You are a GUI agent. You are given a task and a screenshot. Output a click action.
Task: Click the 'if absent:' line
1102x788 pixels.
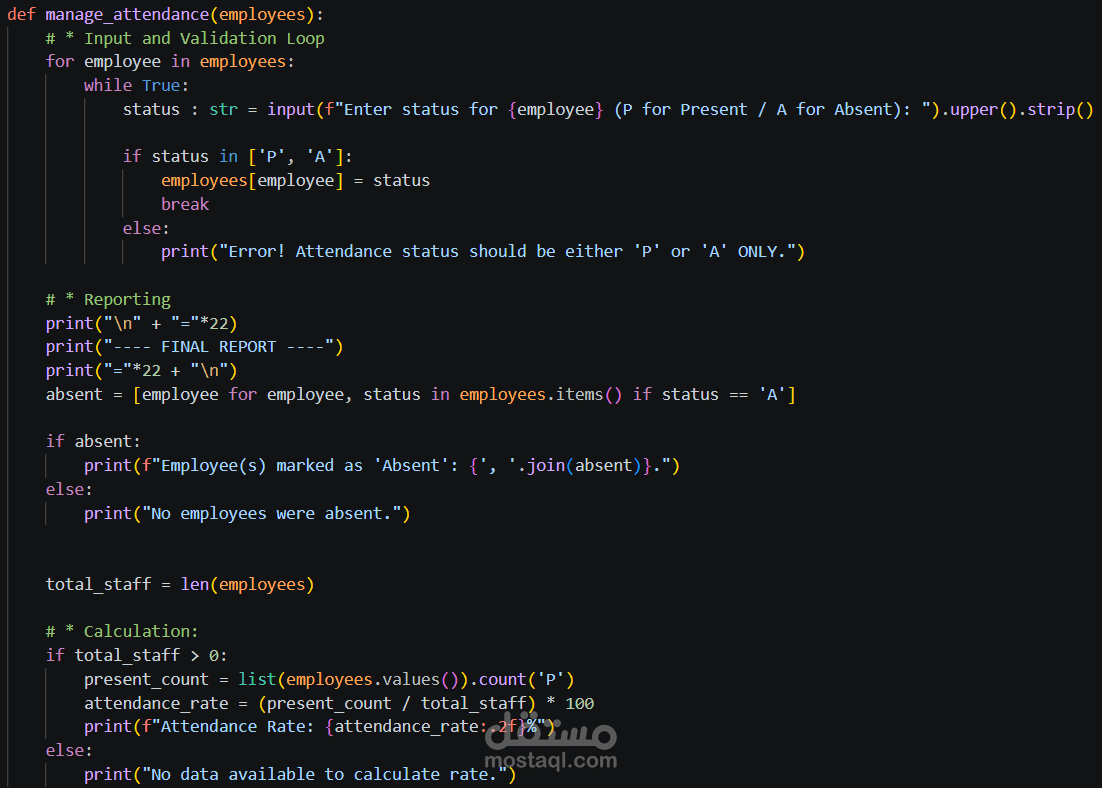(x=93, y=441)
